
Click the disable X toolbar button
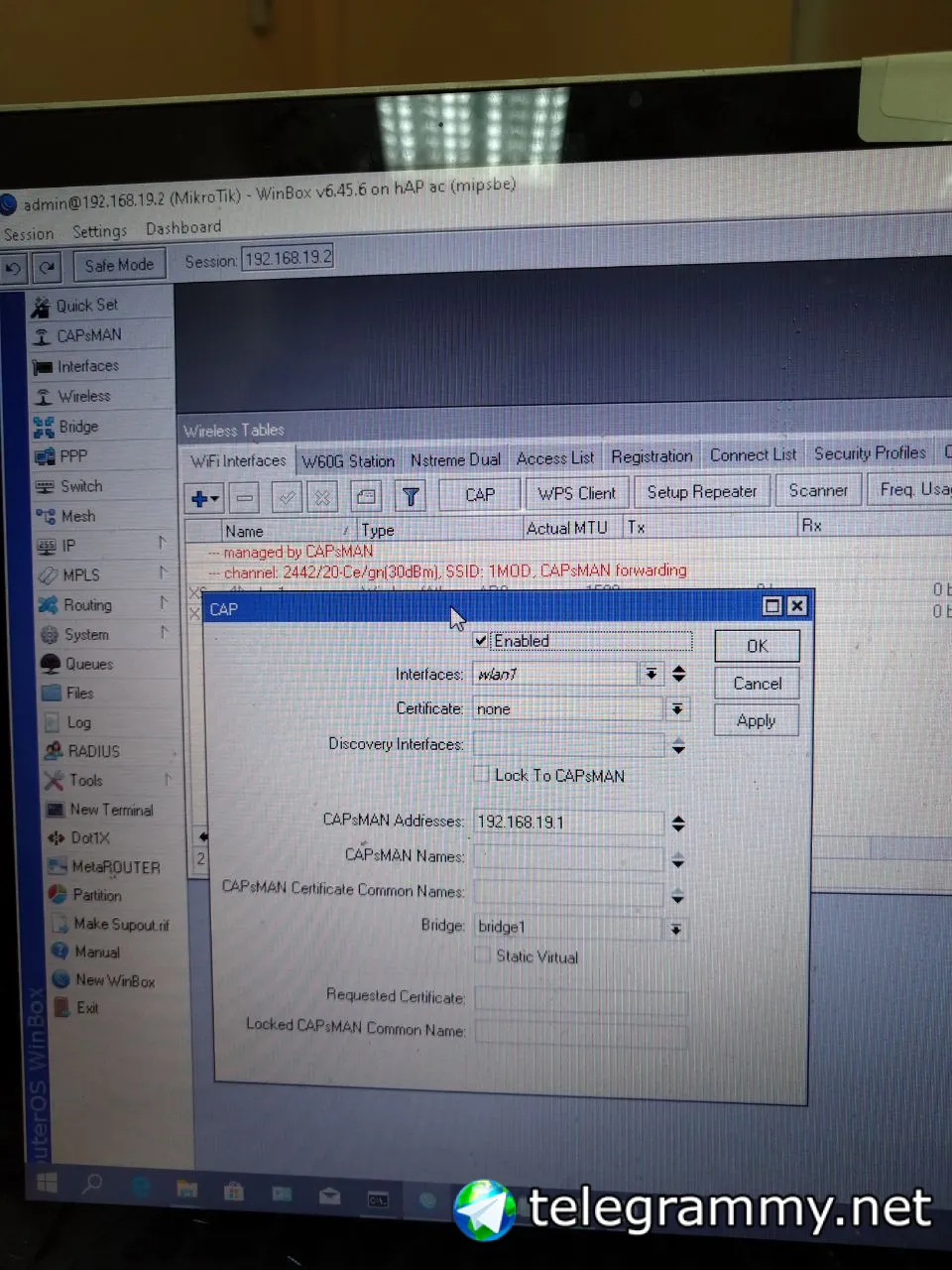(322, 498)
